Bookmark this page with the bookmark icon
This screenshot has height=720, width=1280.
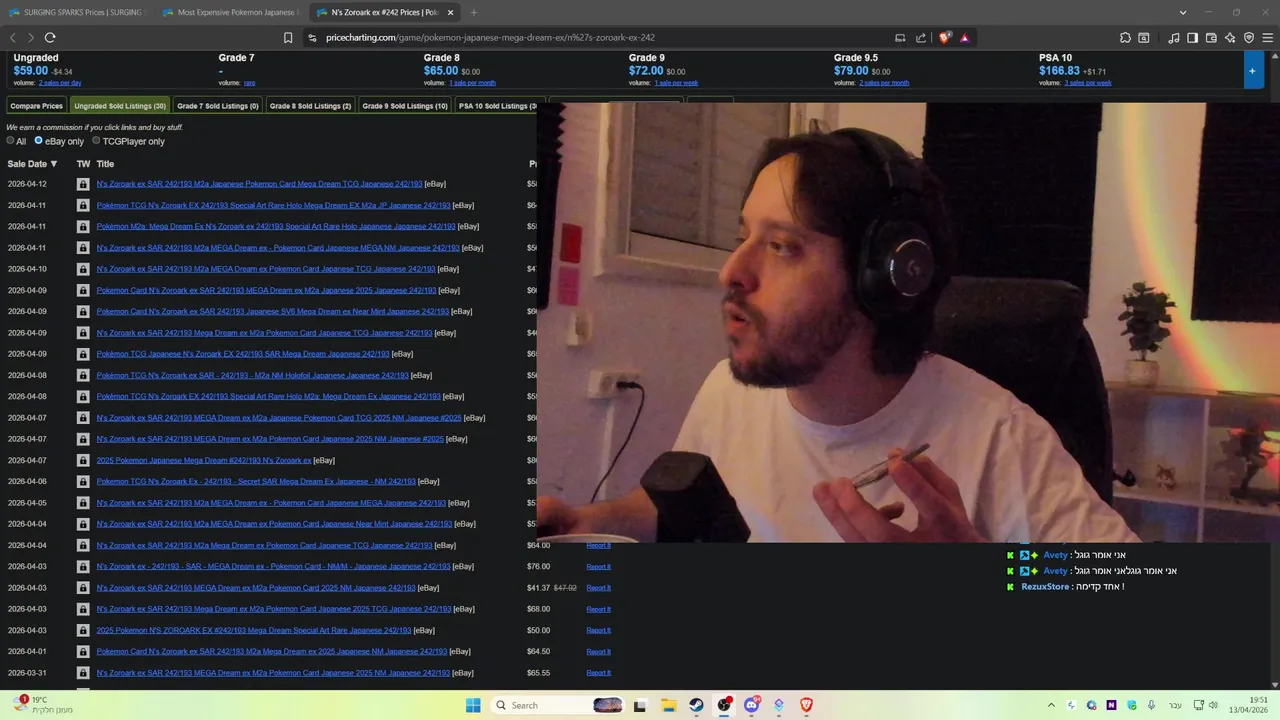[288, 38]
